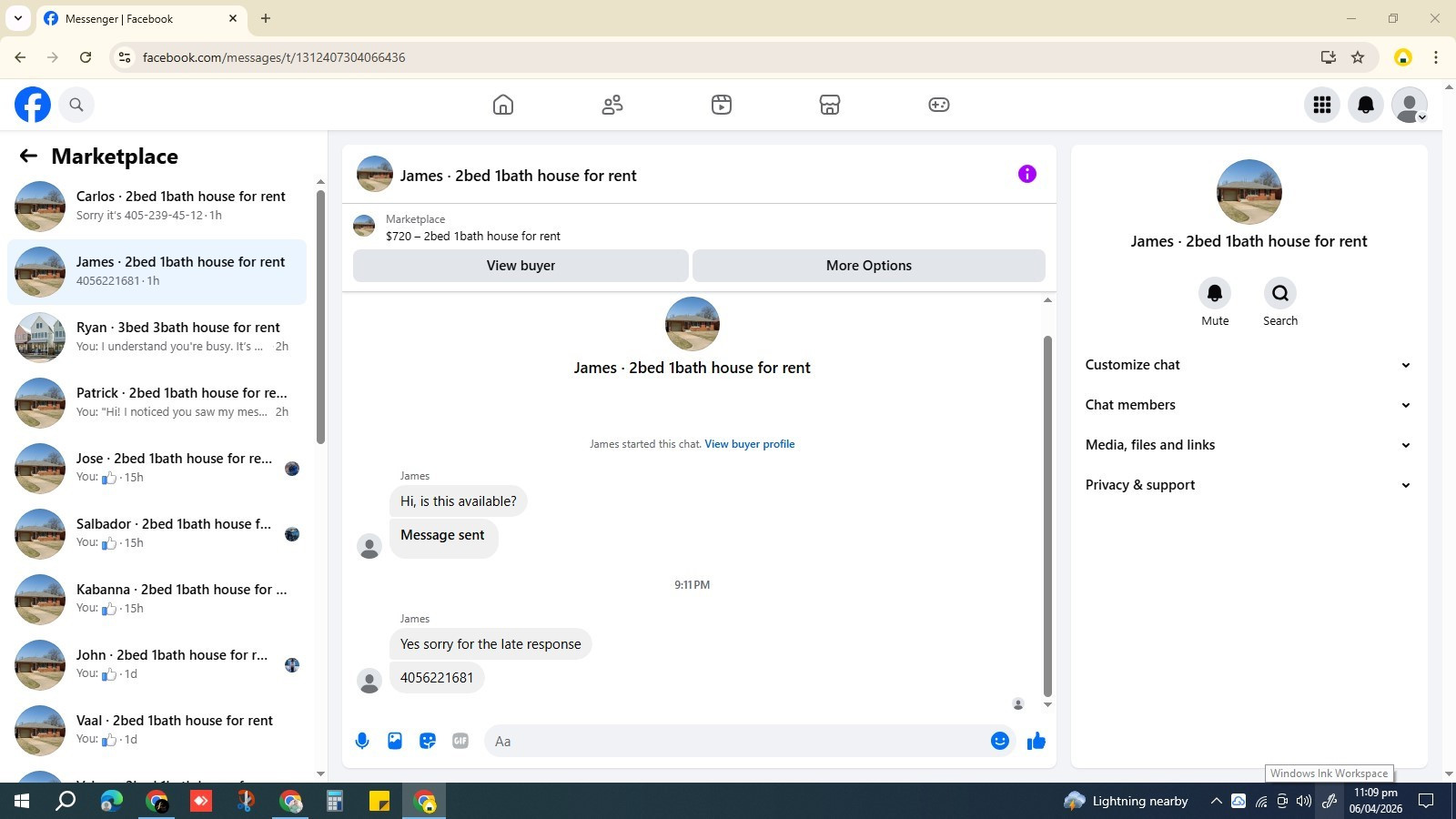Reload the page in browser toolbar
This screenshot has height=819, width=1456.
click(x=86, y=57)
